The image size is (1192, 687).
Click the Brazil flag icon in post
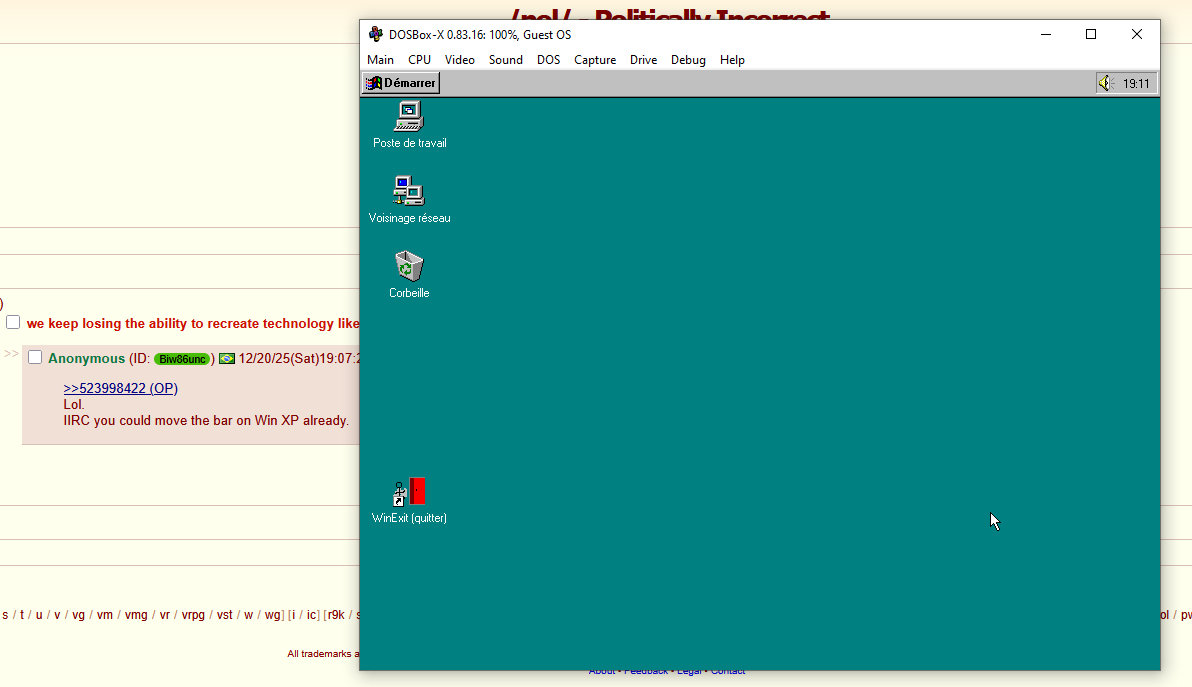(x=227, y=359)
